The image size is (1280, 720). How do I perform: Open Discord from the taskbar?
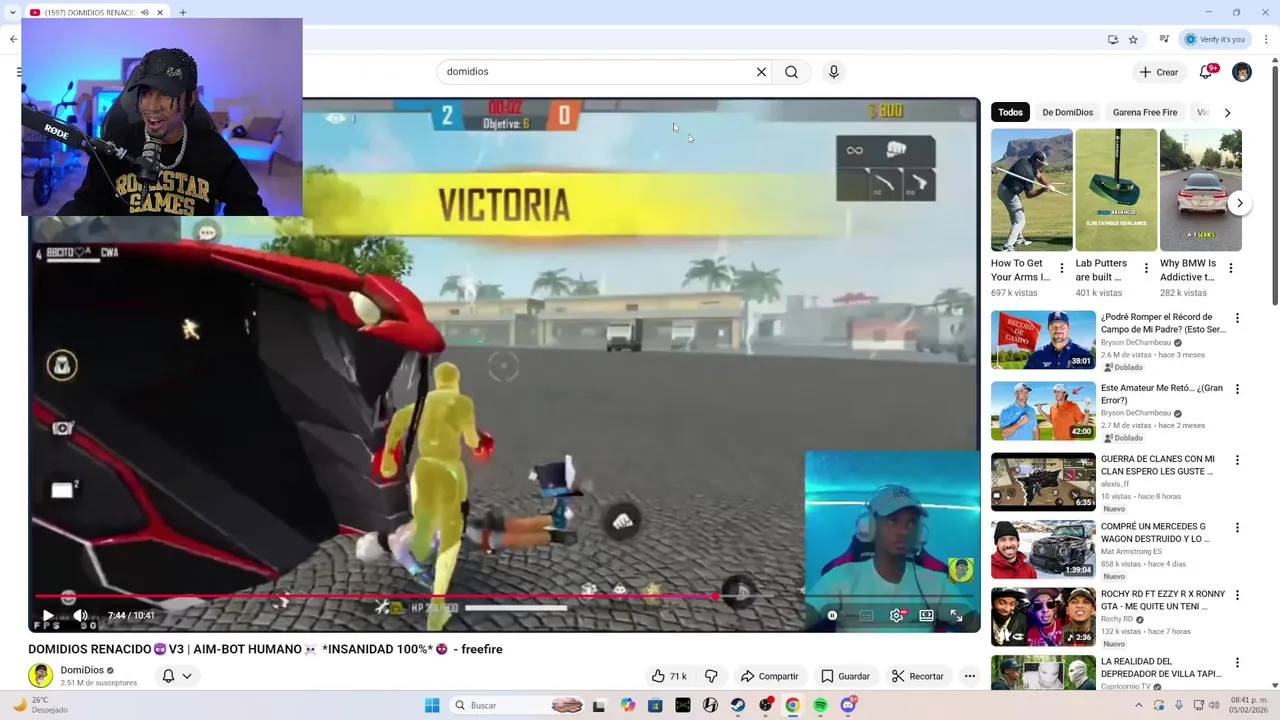pos(848,705)
